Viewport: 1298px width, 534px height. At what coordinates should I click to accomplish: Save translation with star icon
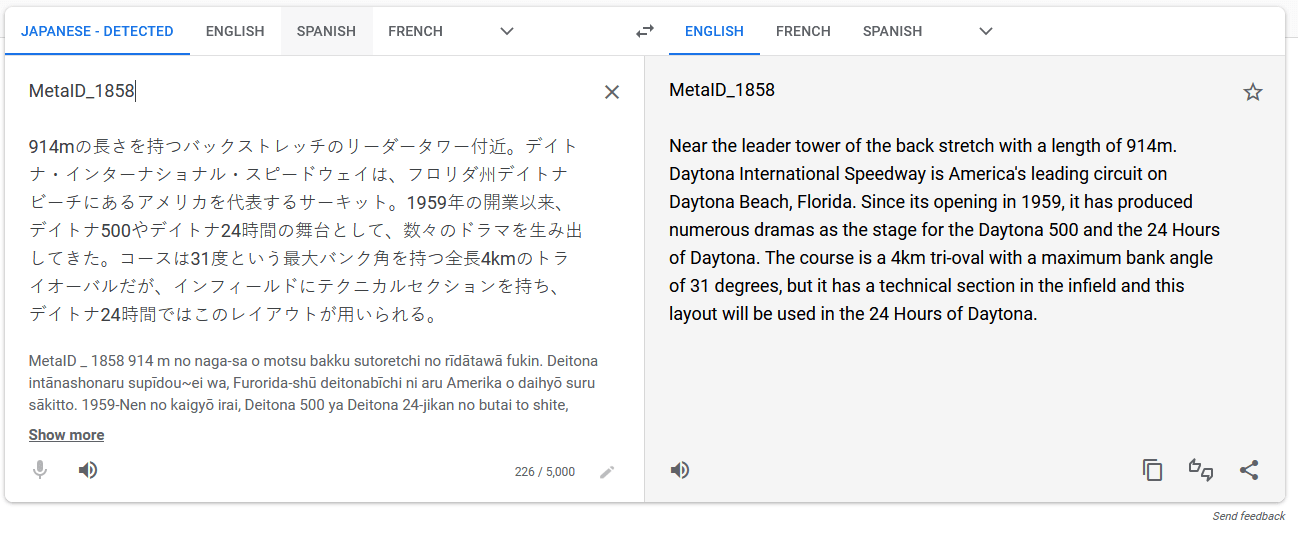[x=1253, y=92]
